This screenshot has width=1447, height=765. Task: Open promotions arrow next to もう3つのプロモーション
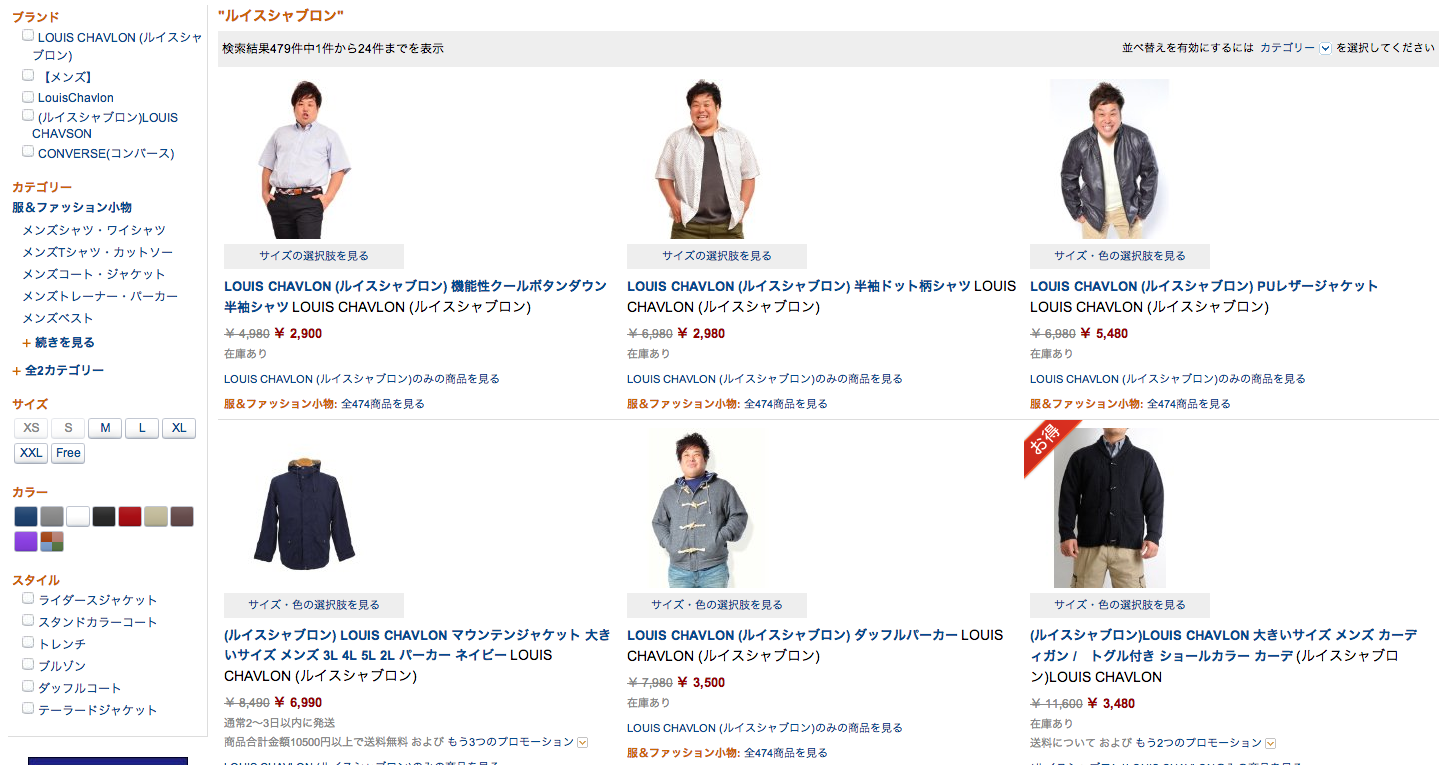(x=583, y=743)
